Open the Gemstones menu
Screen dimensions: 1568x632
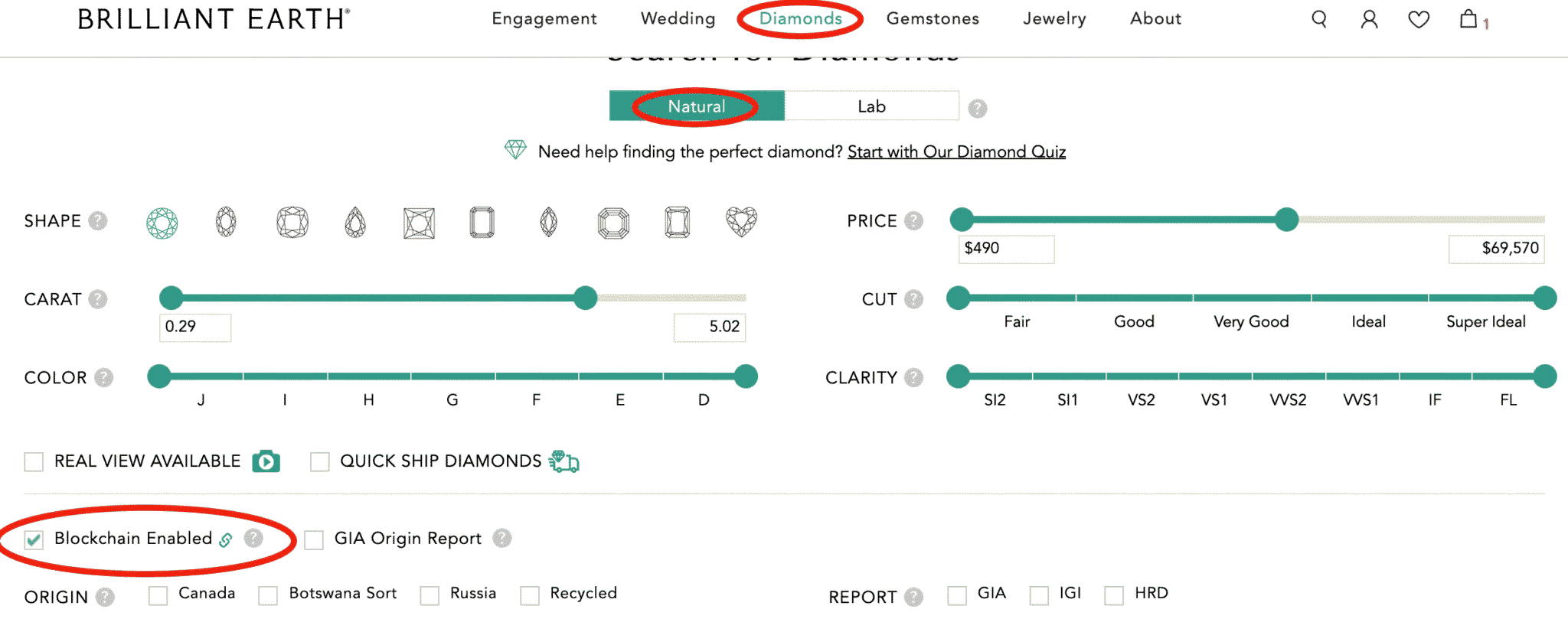[933, 19]
